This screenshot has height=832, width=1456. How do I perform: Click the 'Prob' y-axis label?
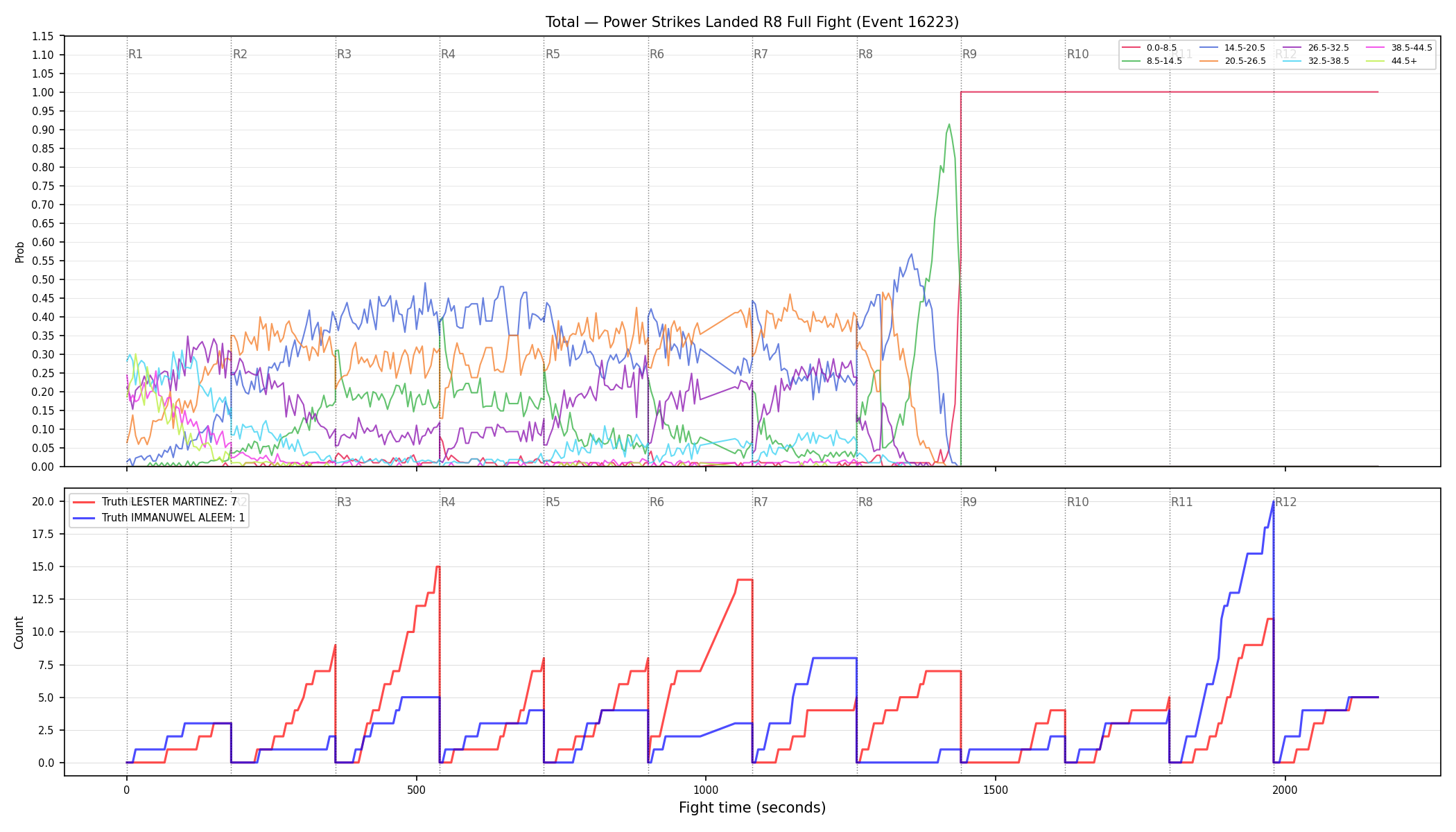20,252
